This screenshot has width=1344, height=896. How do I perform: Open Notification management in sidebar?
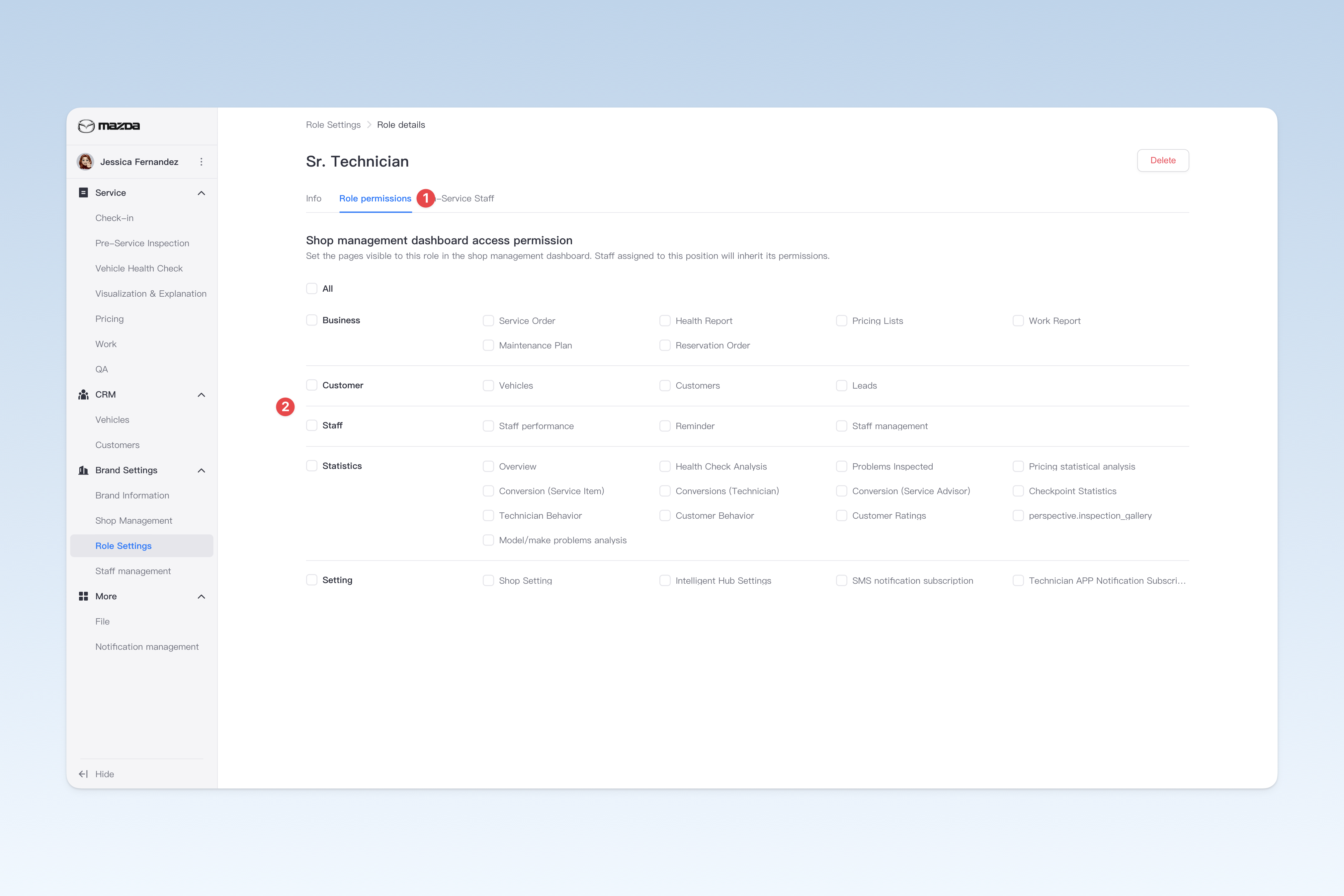click(147, 647)
